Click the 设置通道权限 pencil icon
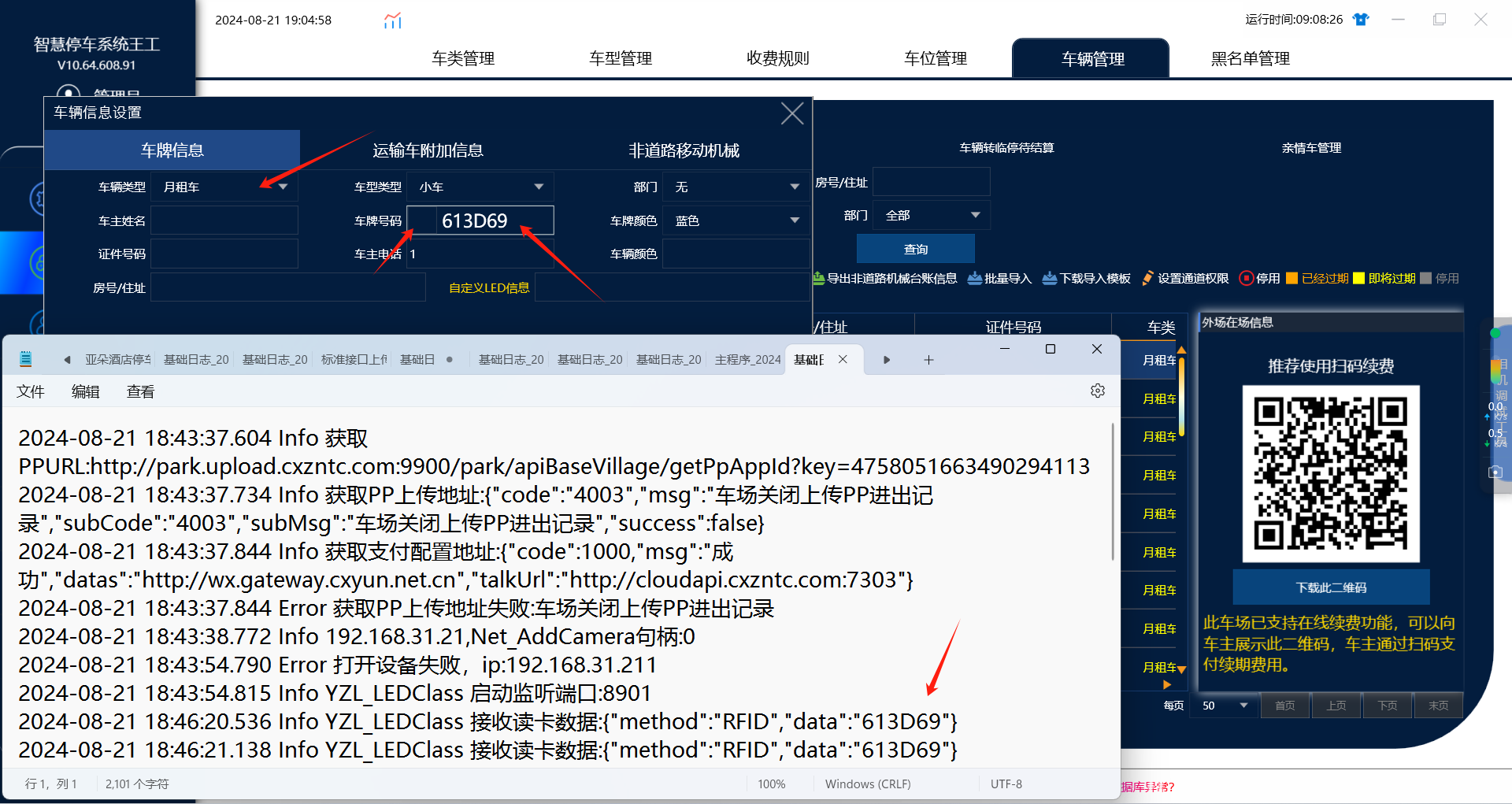This screenshot has width=1512, height=804. point(1147,278)
